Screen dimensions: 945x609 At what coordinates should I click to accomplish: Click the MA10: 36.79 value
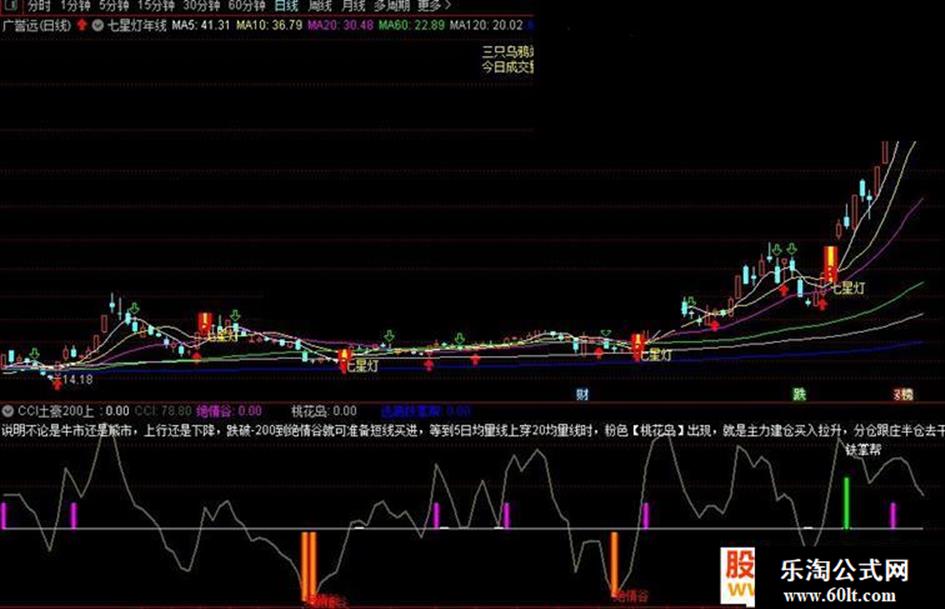click(x=269, y=25)
